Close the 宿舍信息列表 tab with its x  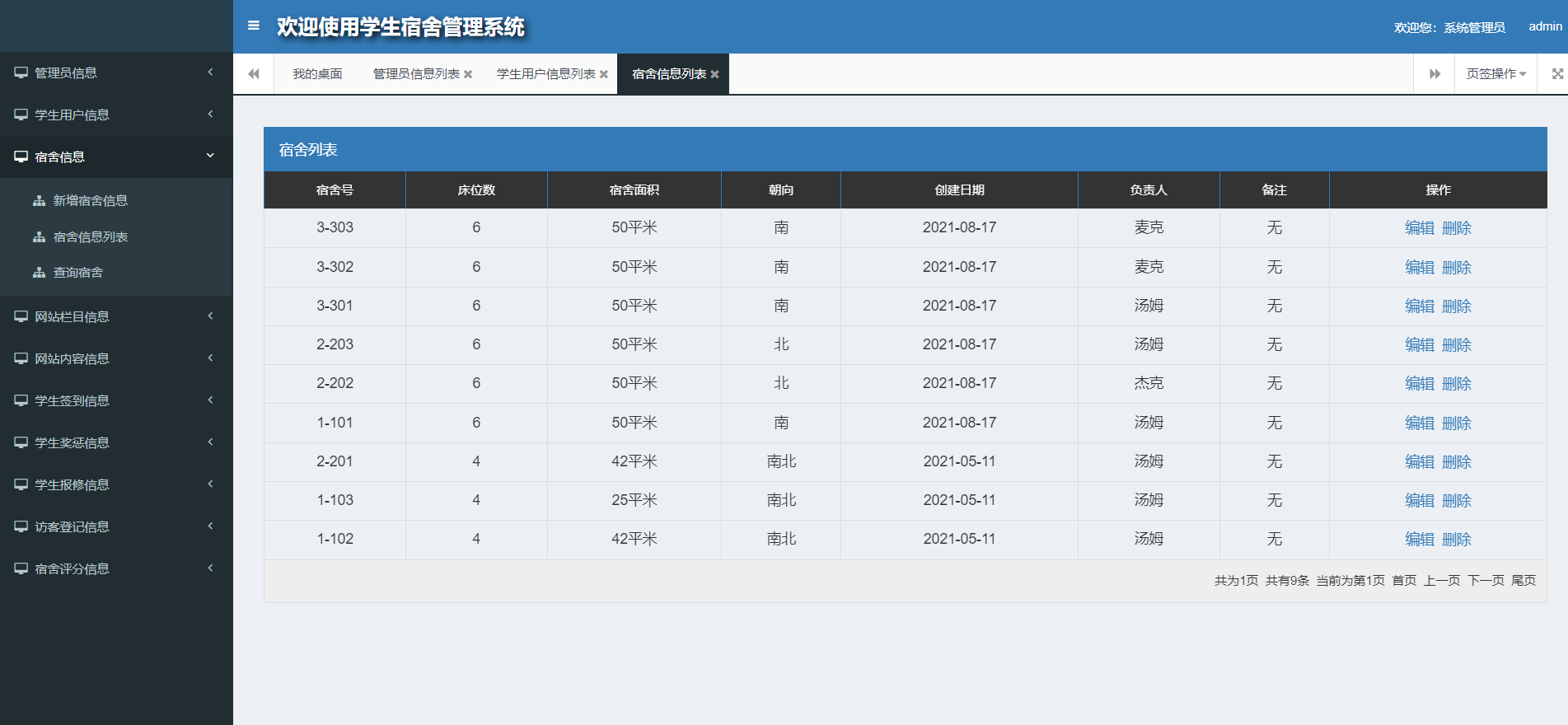tap(714, 74)
